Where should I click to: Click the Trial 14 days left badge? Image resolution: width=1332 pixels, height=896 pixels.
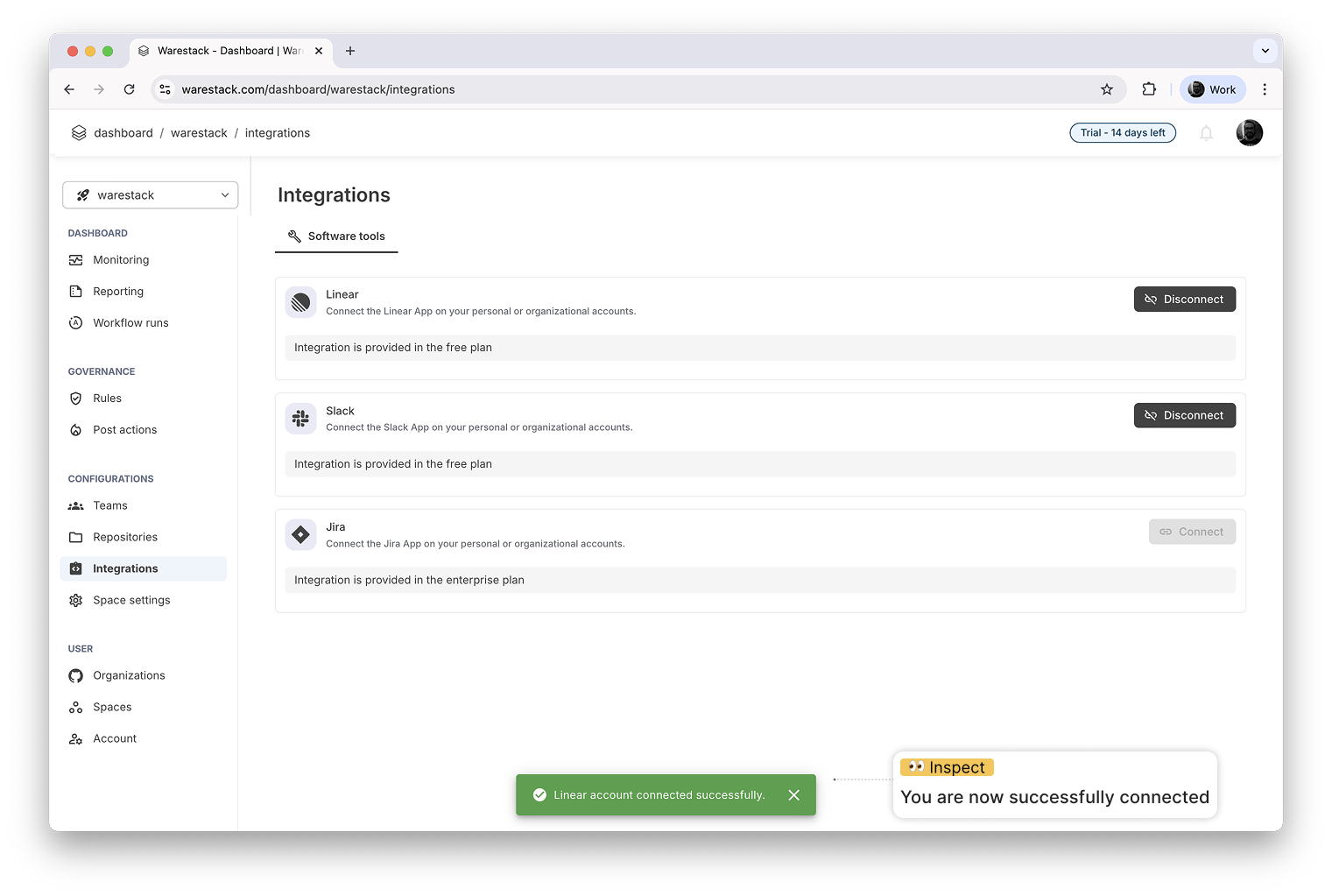pyautogui.click(x=1122, y=133)
